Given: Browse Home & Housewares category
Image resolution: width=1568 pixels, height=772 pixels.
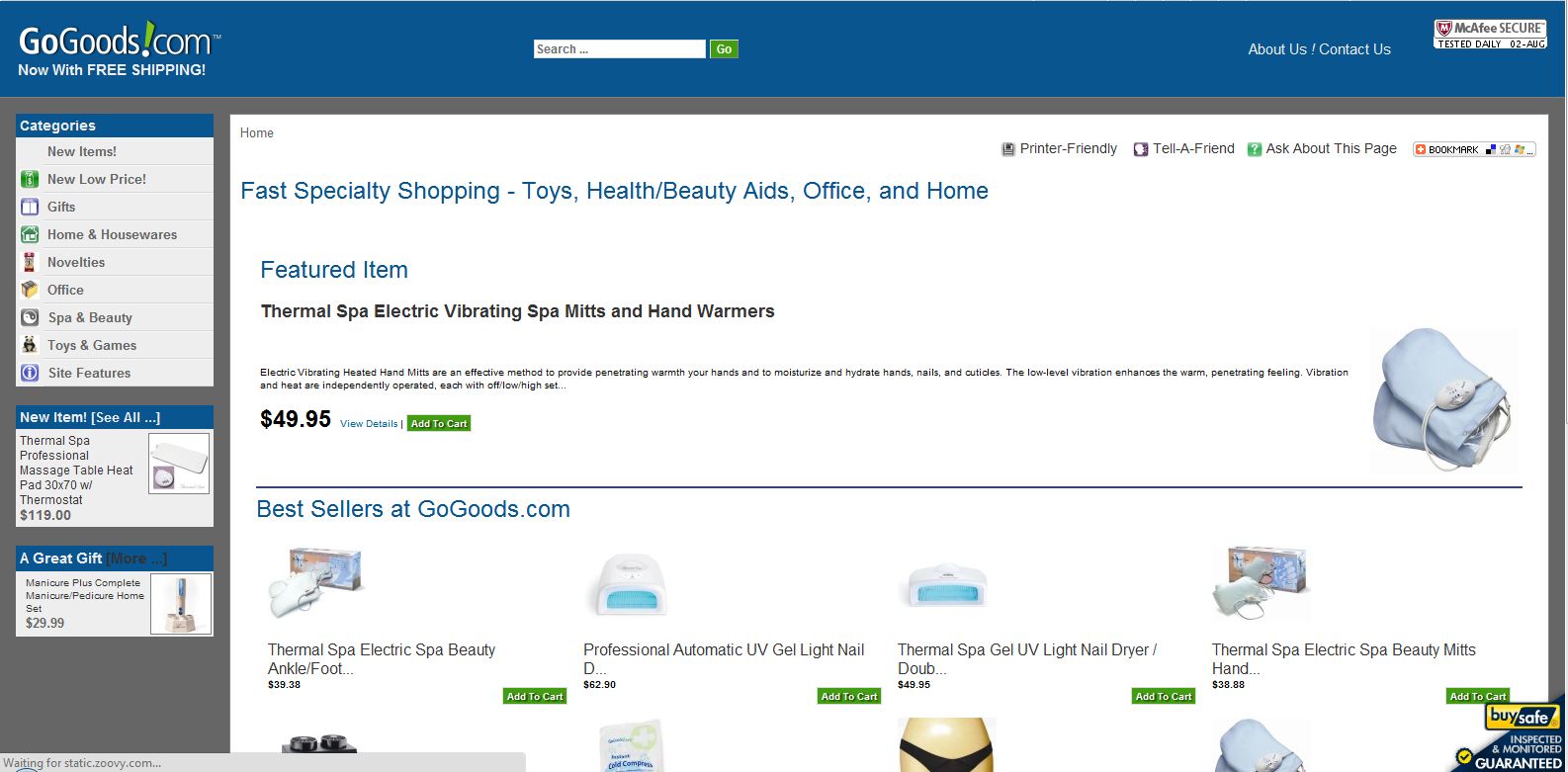Looking at the screenshot, I should pos(113,234).
